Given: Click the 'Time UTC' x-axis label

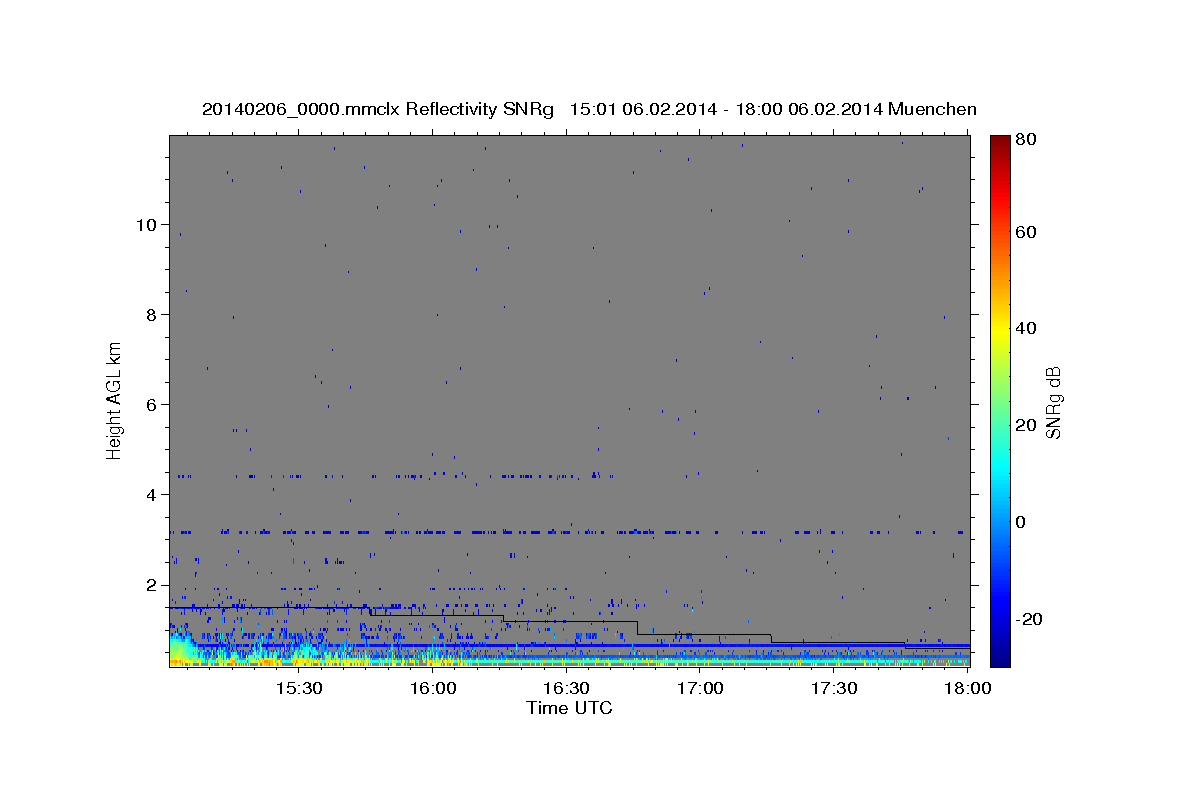Looking at the screenshot, I should 569,708.
